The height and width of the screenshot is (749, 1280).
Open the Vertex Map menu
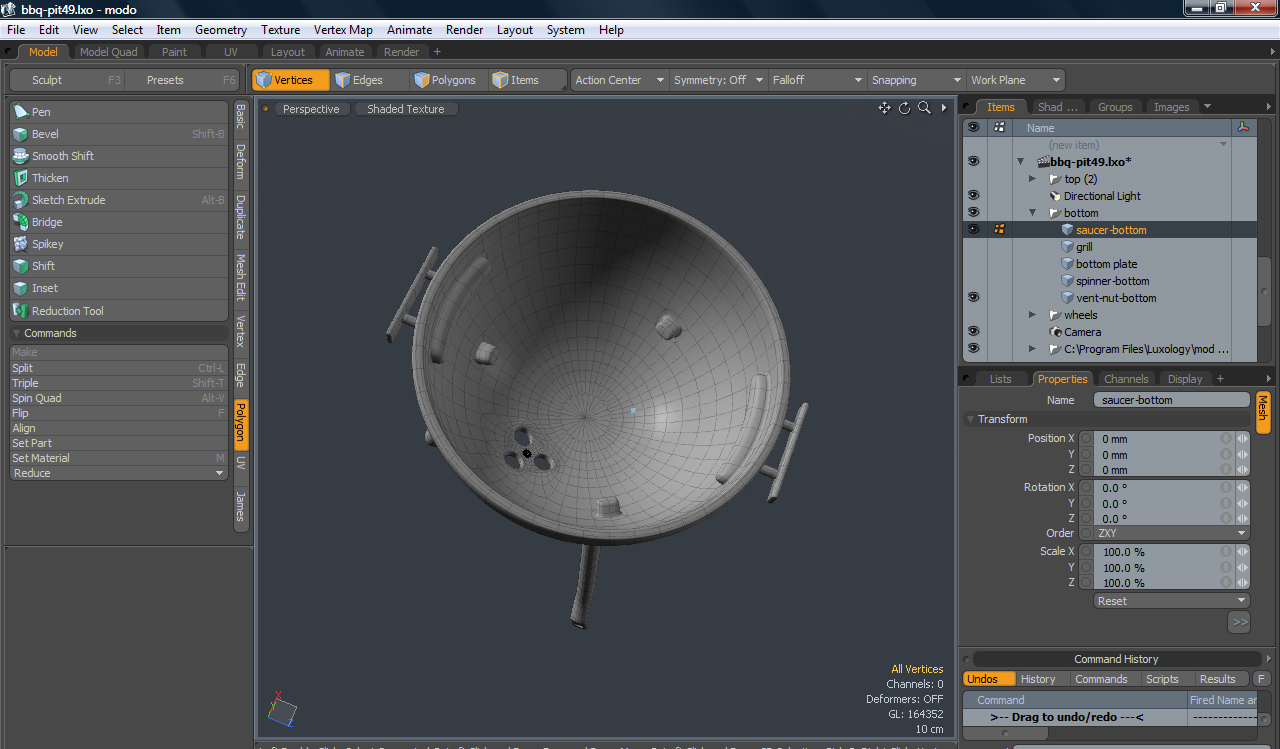343,30
